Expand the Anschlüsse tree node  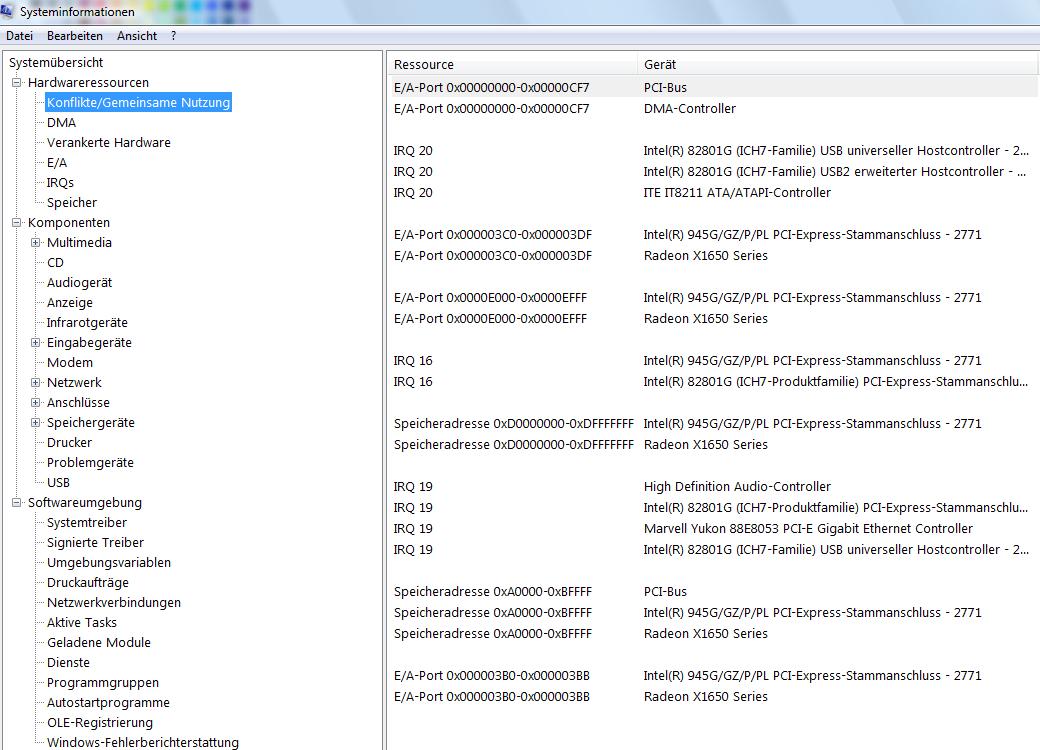(36, 402)
